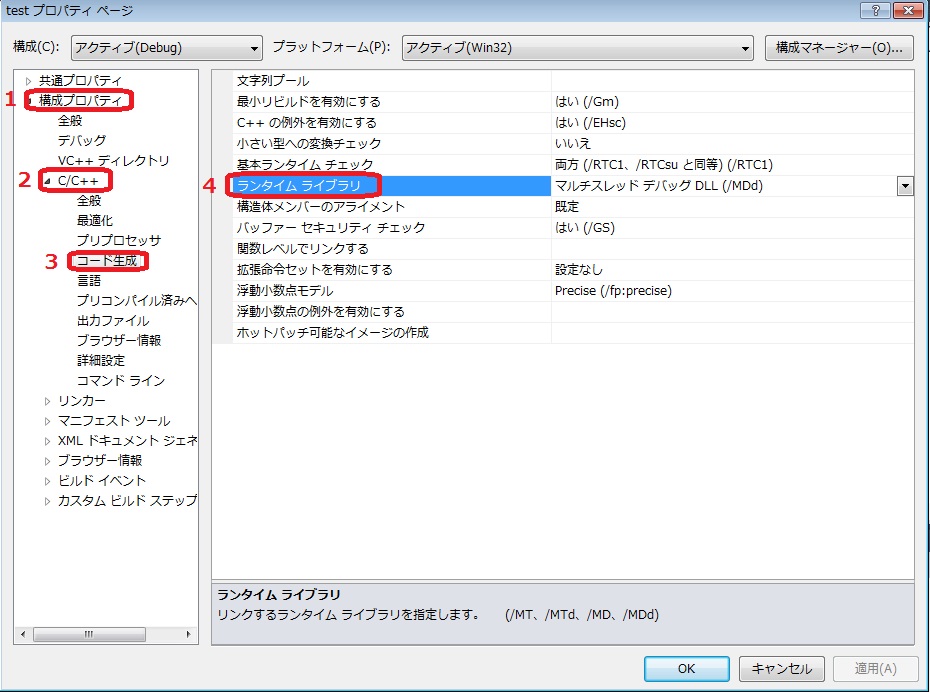Select the デバッグ tree item
Screen dimensions: 930x692
[82, 141]
